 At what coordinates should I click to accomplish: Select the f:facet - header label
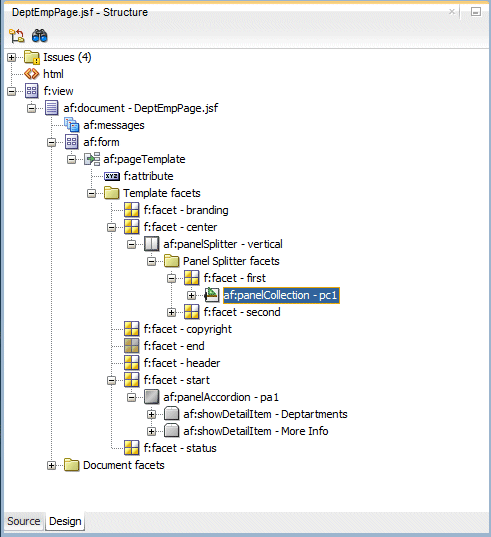point(182,363)
